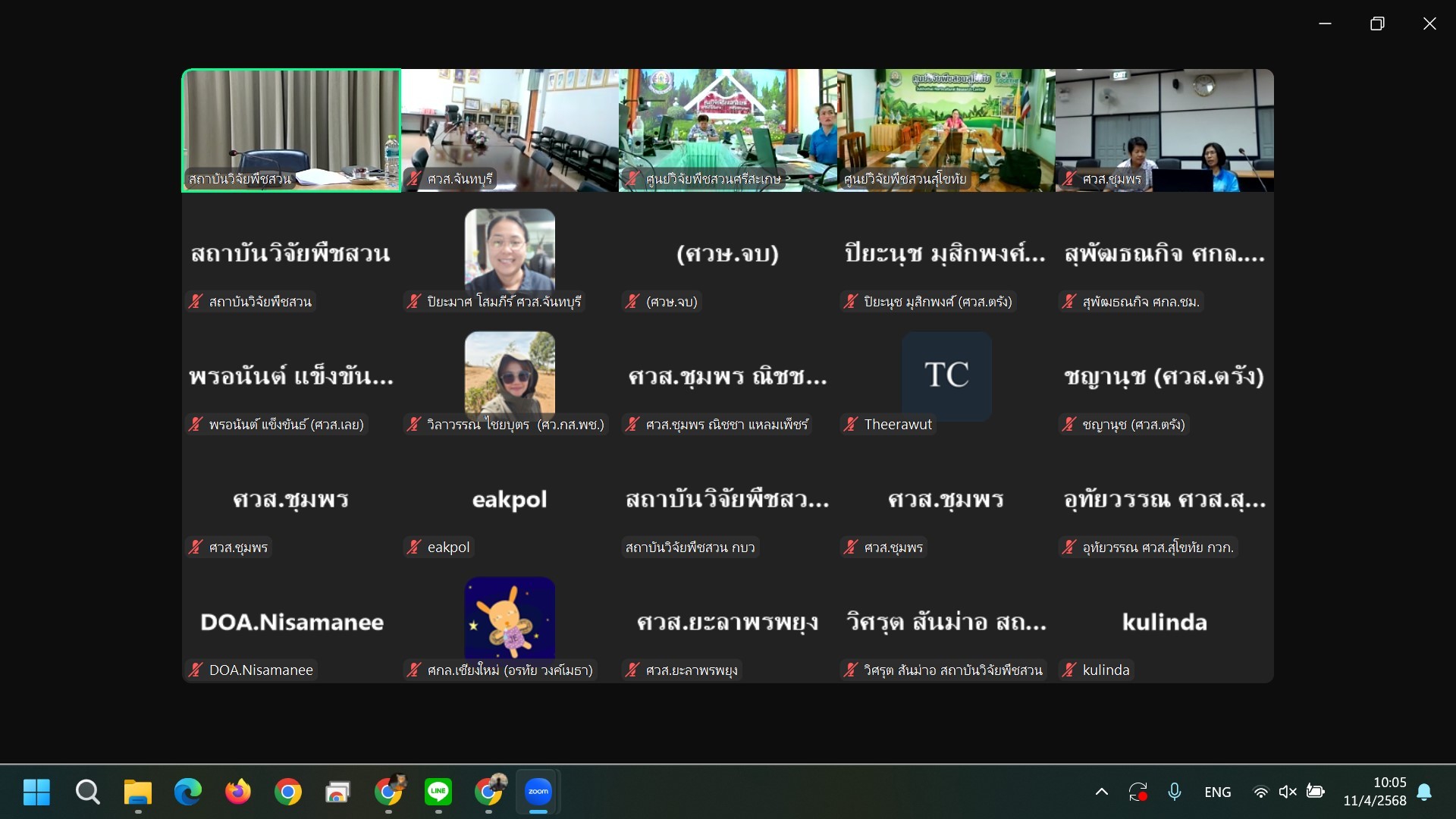1456x819 pixels.
Task: Launch Firefox from the taskbar
Action: click(x=238, y=792)
